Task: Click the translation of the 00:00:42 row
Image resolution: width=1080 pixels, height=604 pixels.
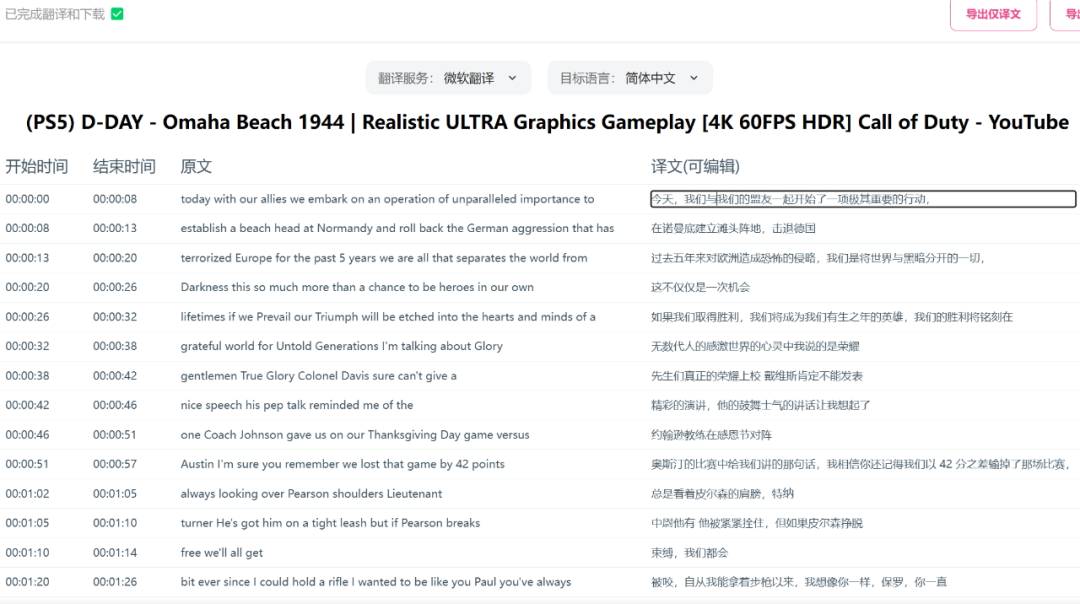Action: pos(760,405)
